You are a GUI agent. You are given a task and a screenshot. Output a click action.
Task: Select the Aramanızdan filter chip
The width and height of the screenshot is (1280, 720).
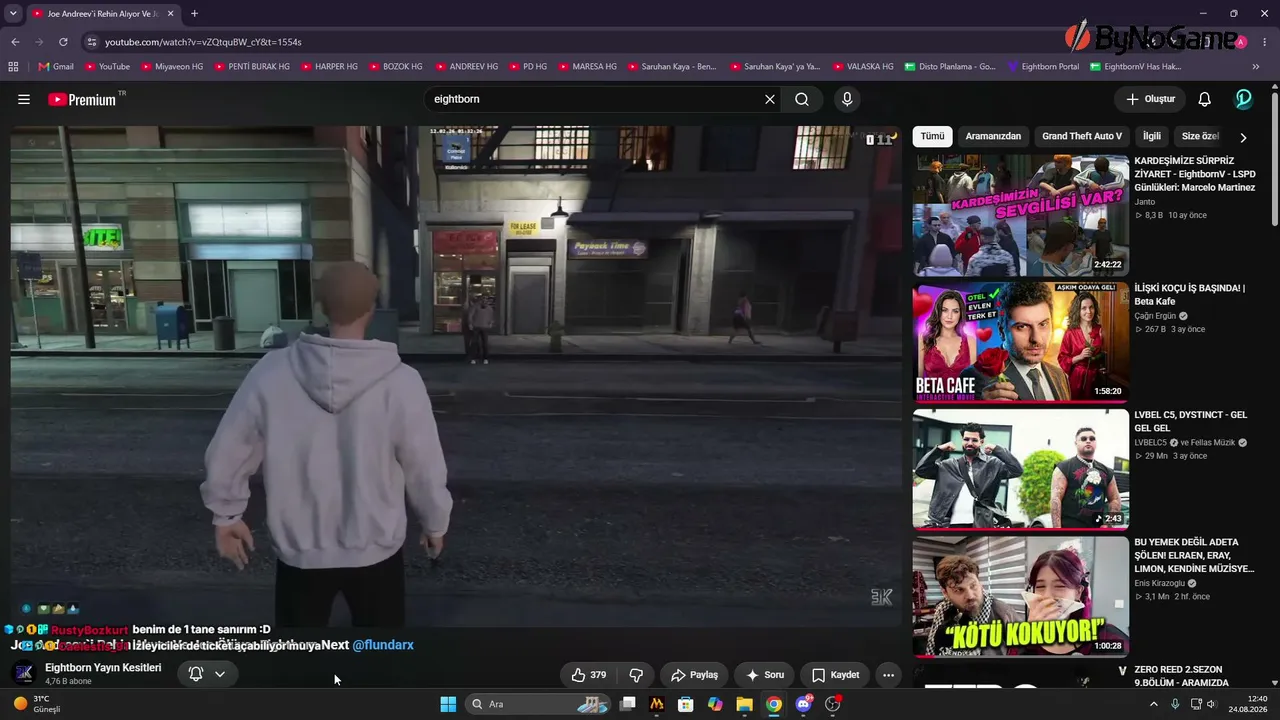click(993, 136)
